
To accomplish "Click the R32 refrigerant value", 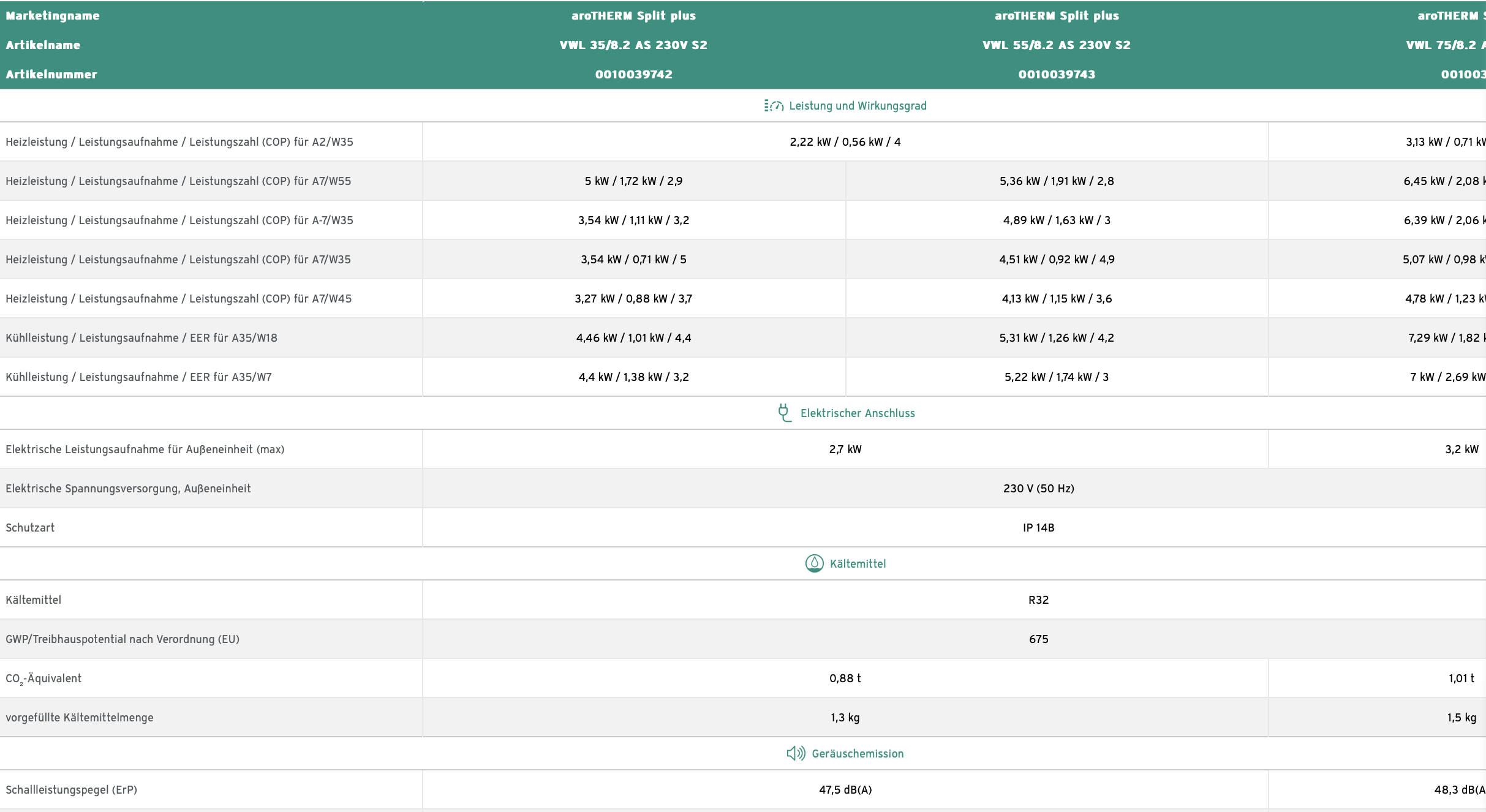I will point(1039,600).
